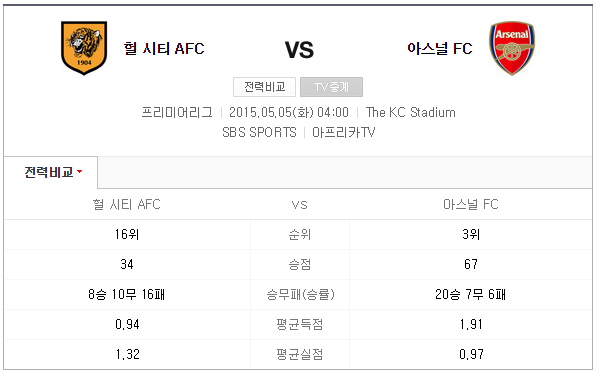Click the Arsenal cannon crest logo
598x374 pixels.
tap(512, 48)
